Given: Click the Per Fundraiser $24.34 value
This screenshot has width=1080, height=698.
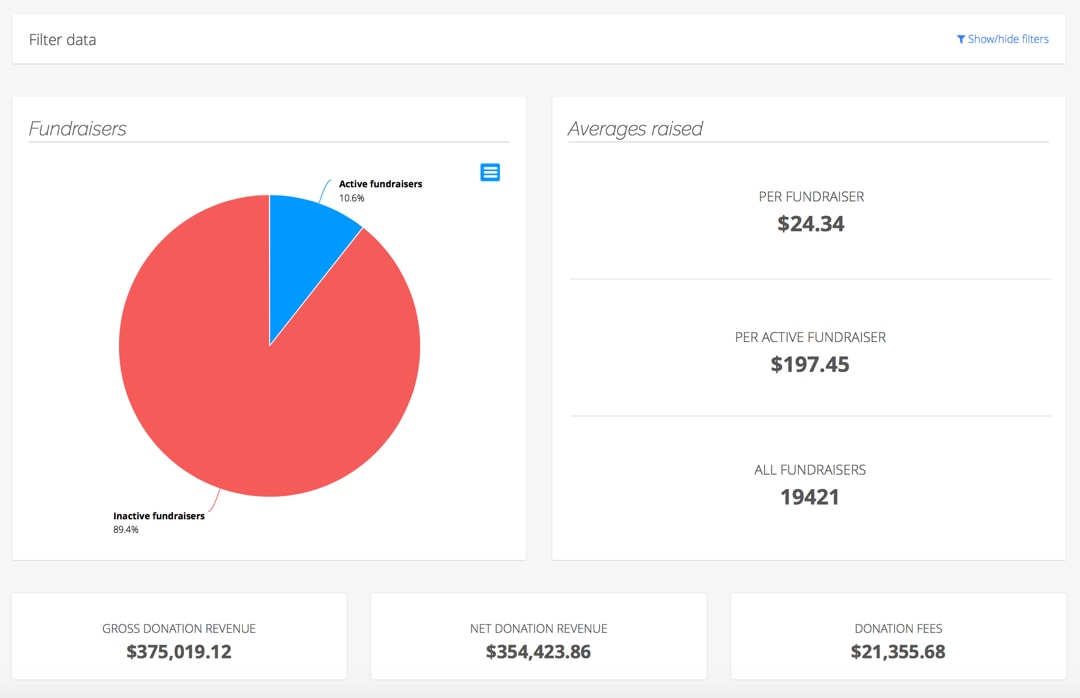Looking at the screenshot, I should (810, 224).
